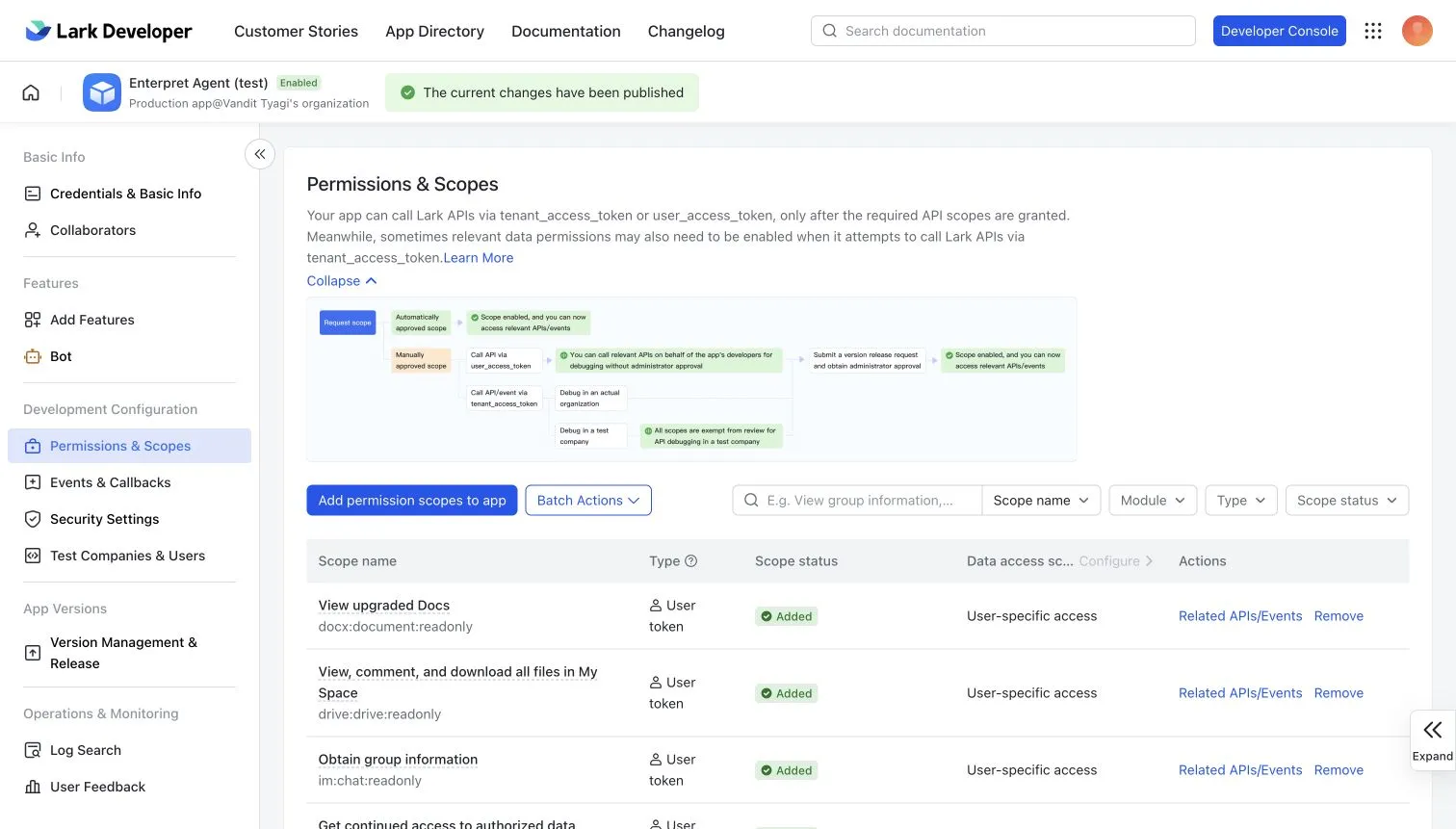Go to the home icon

tap(31, 92)
